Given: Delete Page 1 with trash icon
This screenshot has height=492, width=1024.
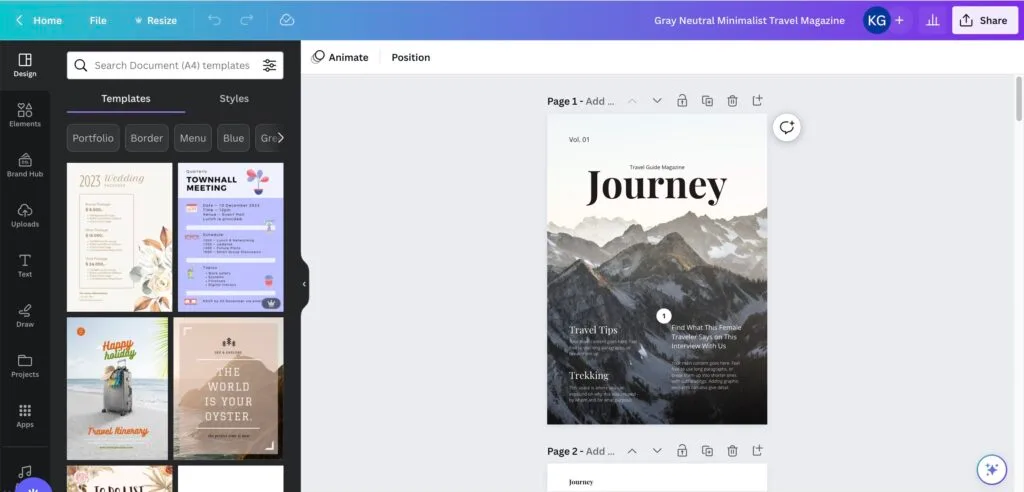Looking at the screenshot, I should click(732, 101).
